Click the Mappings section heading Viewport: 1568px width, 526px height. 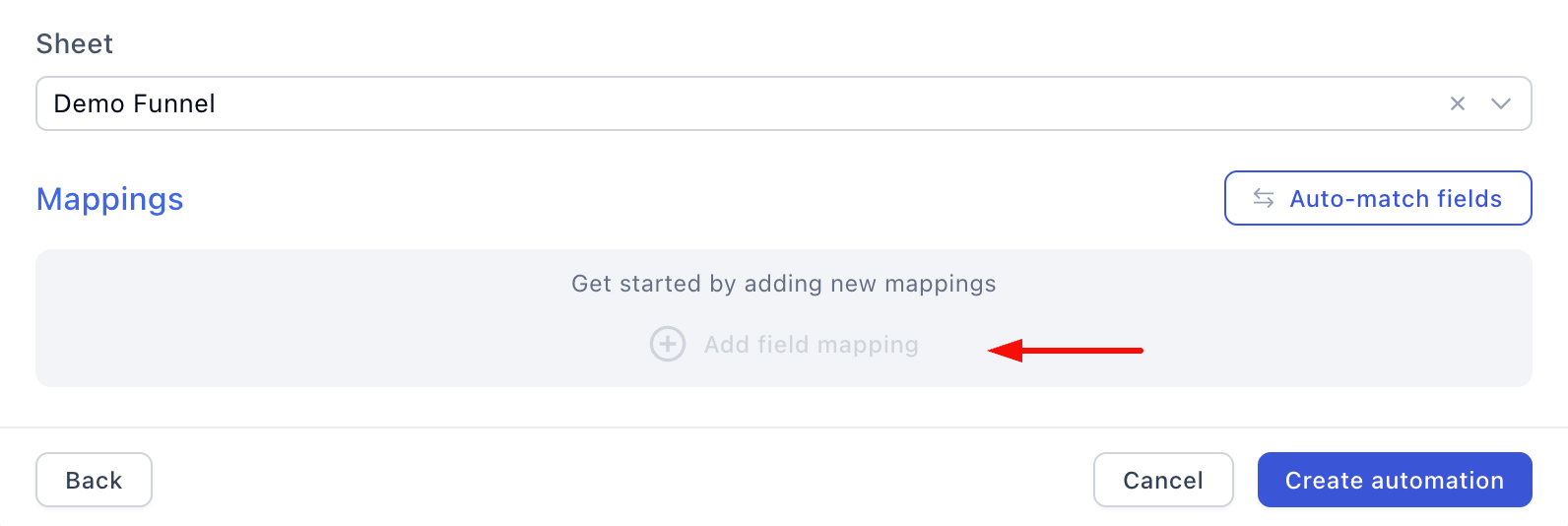click(109, 199)
